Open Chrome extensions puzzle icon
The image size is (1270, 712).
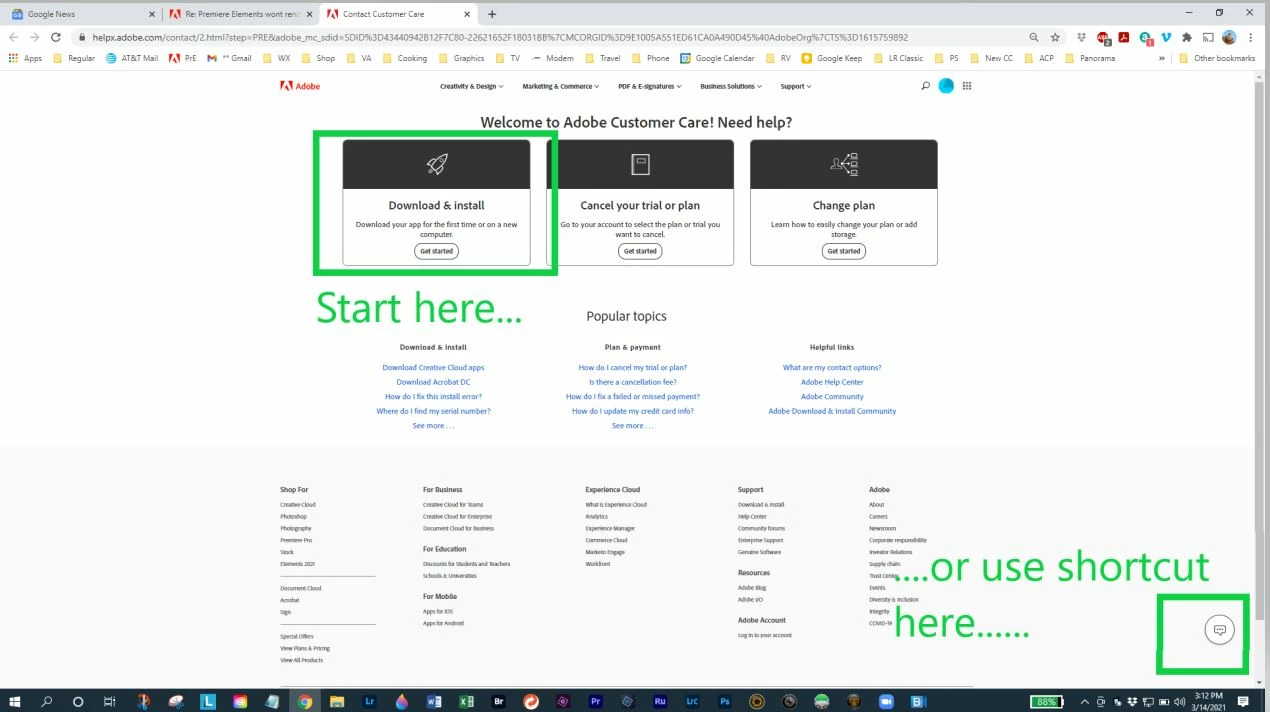pyautogui.click(x=1187, y=37)
